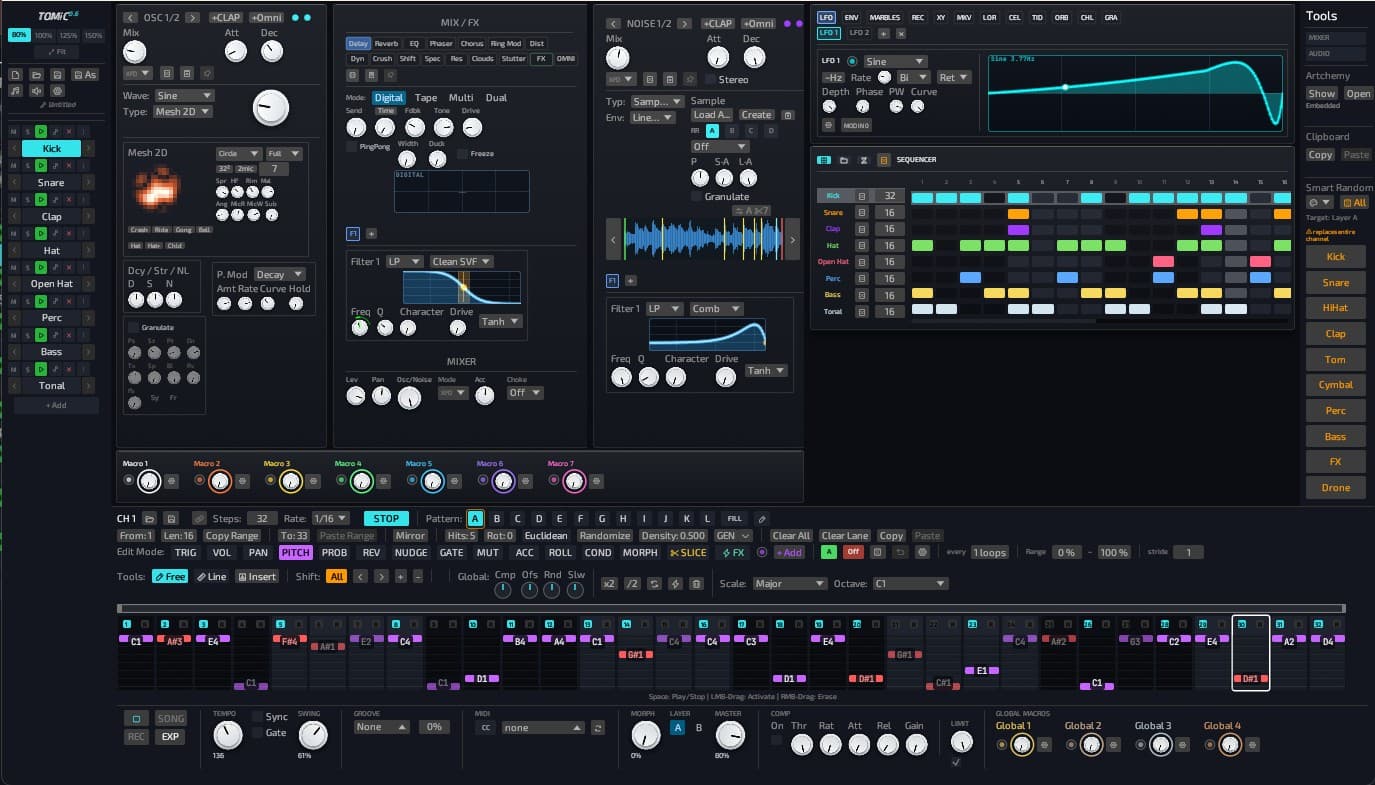Click the Euclidean button

click(x=546, y=536)
